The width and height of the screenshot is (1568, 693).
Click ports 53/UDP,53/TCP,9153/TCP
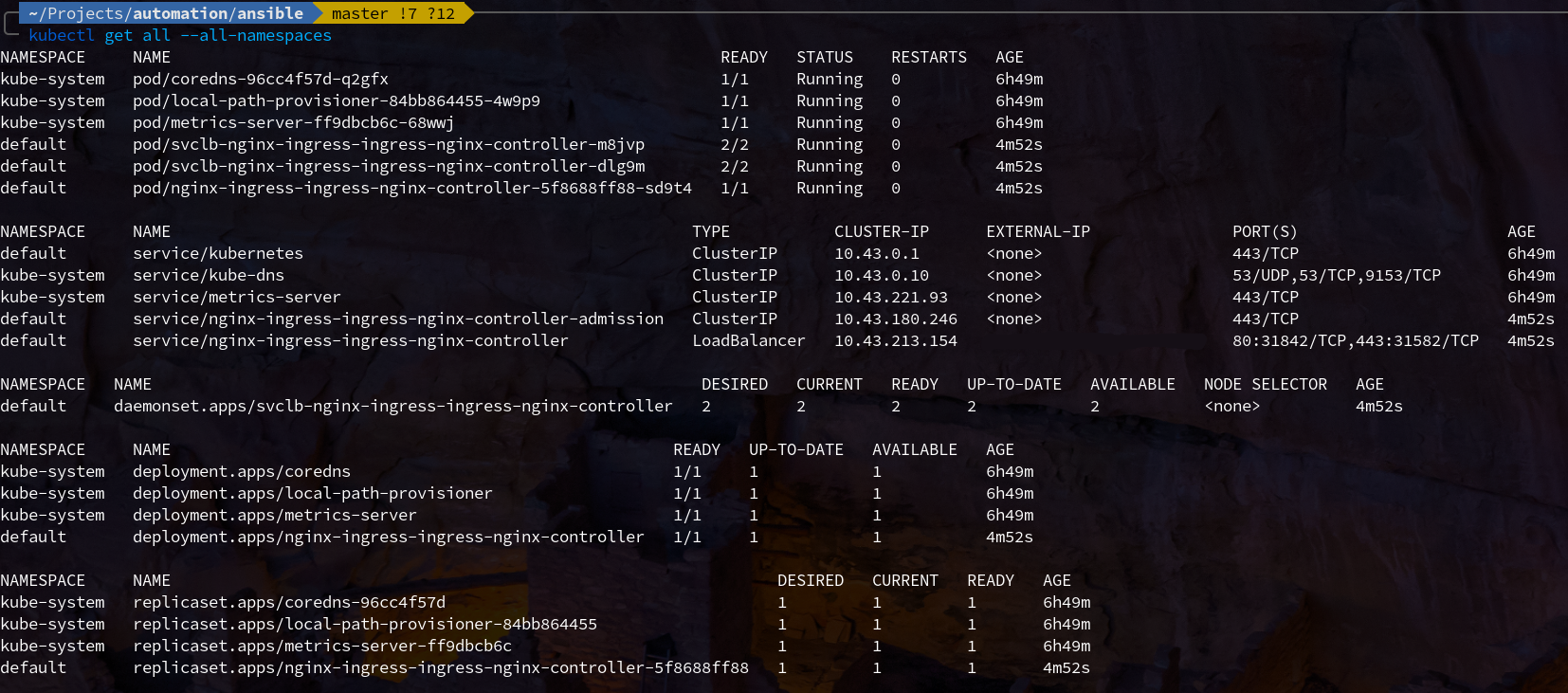pos(1337,275)
